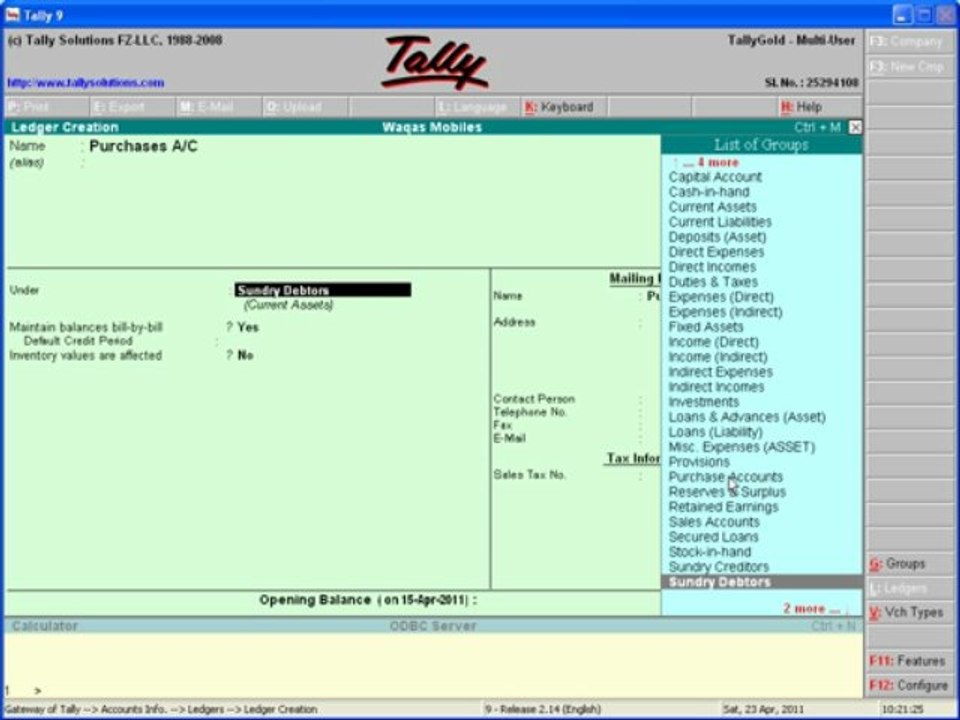
Task: Select Expenses (Direct) group
Action: tap(721, 297)
